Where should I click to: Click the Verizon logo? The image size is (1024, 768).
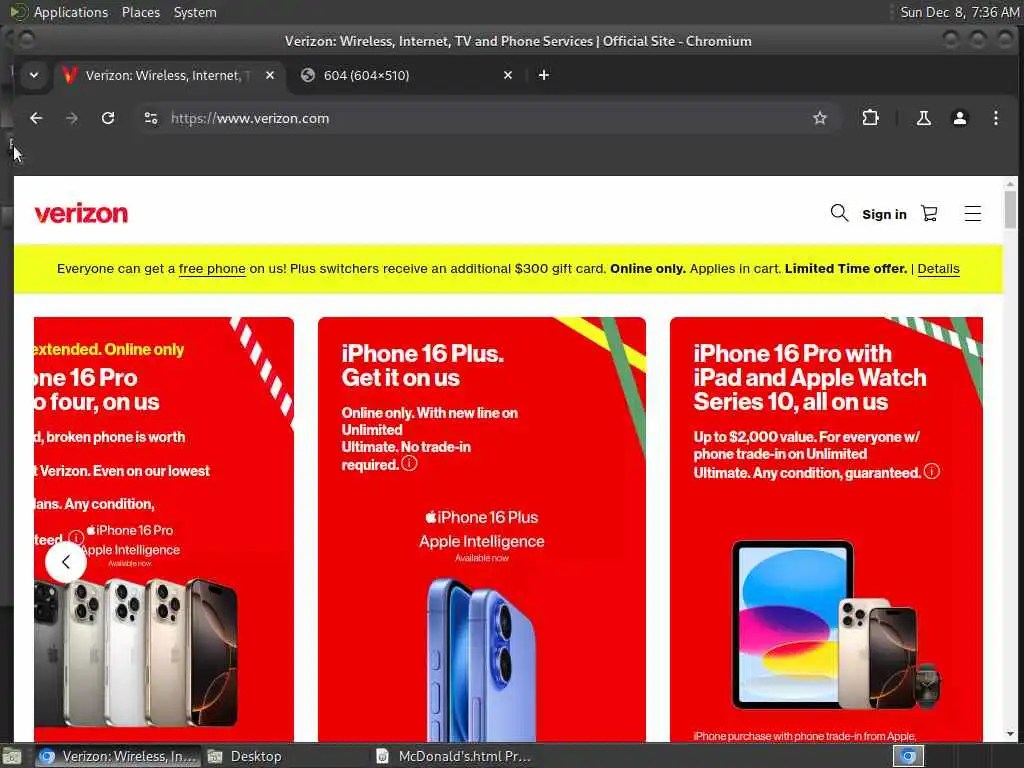click(81, 214)
